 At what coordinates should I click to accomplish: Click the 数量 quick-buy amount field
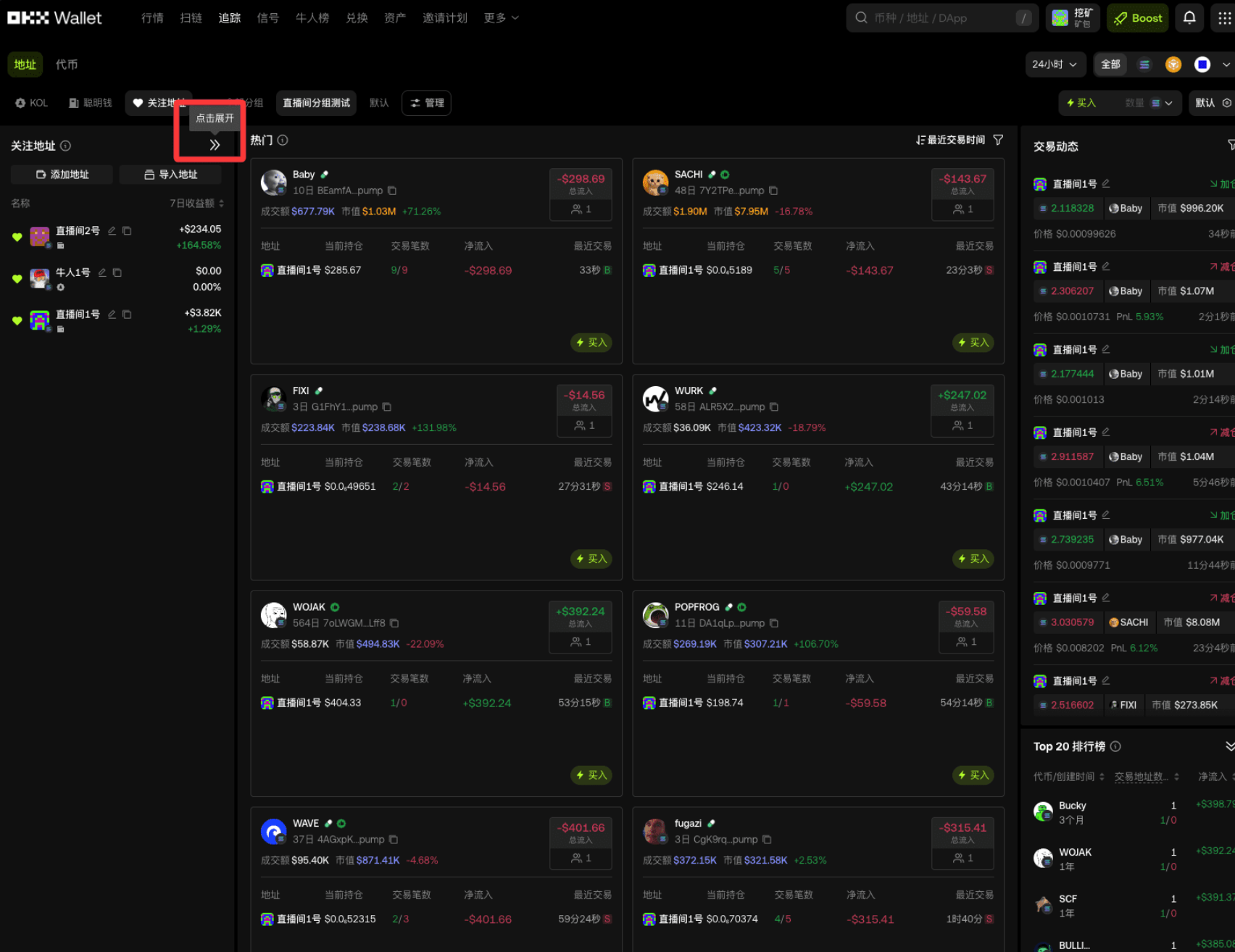pos(1135,103)
